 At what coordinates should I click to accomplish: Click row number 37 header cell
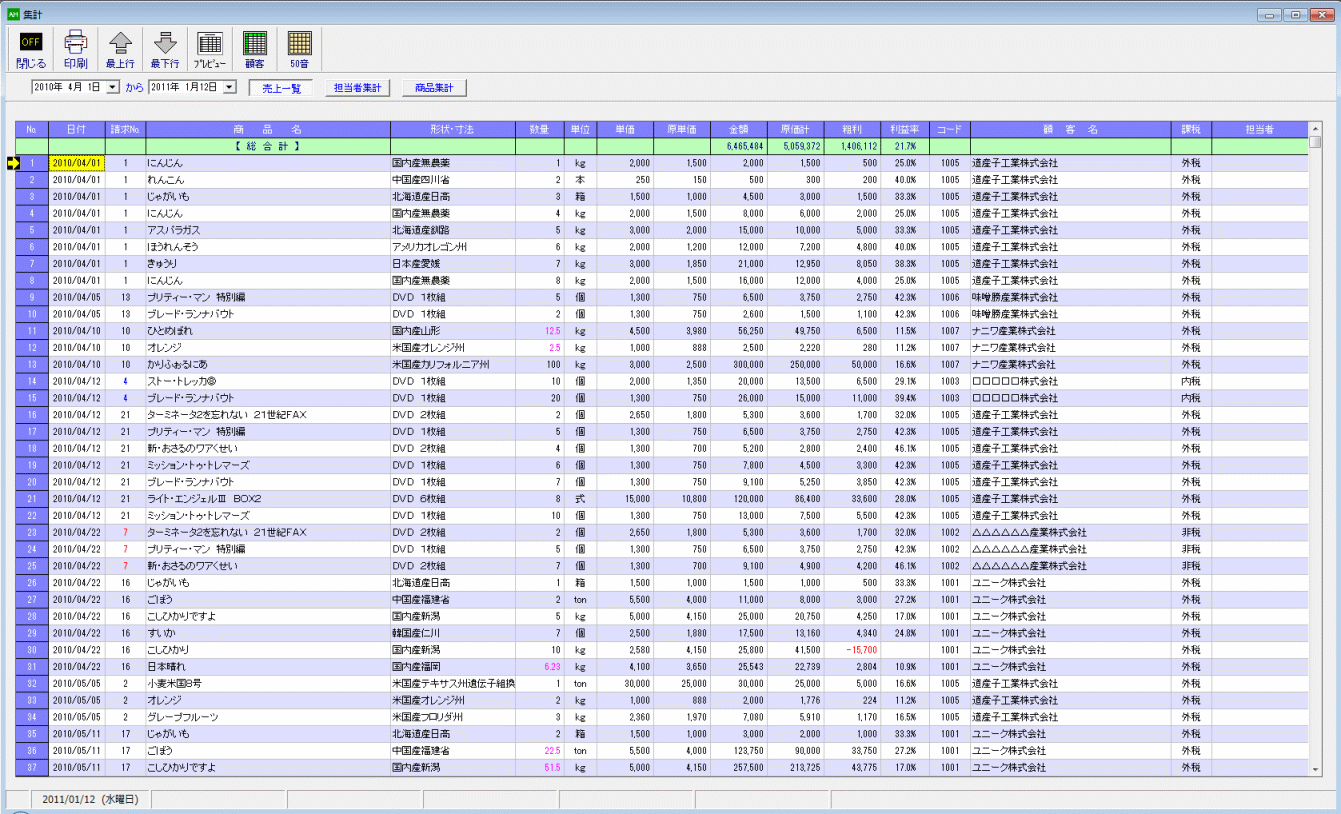(x=32, y=767)
